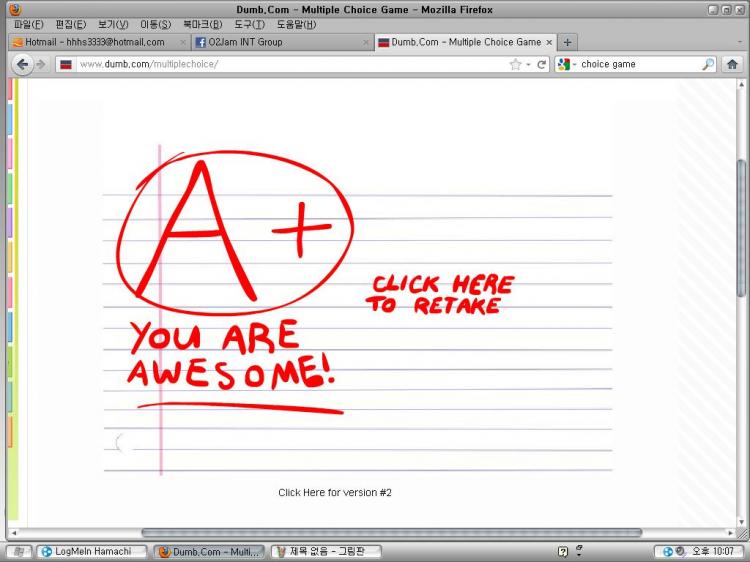Close the Dumb.Com Multiple Choice Game tab

click(x=549, y=42)
